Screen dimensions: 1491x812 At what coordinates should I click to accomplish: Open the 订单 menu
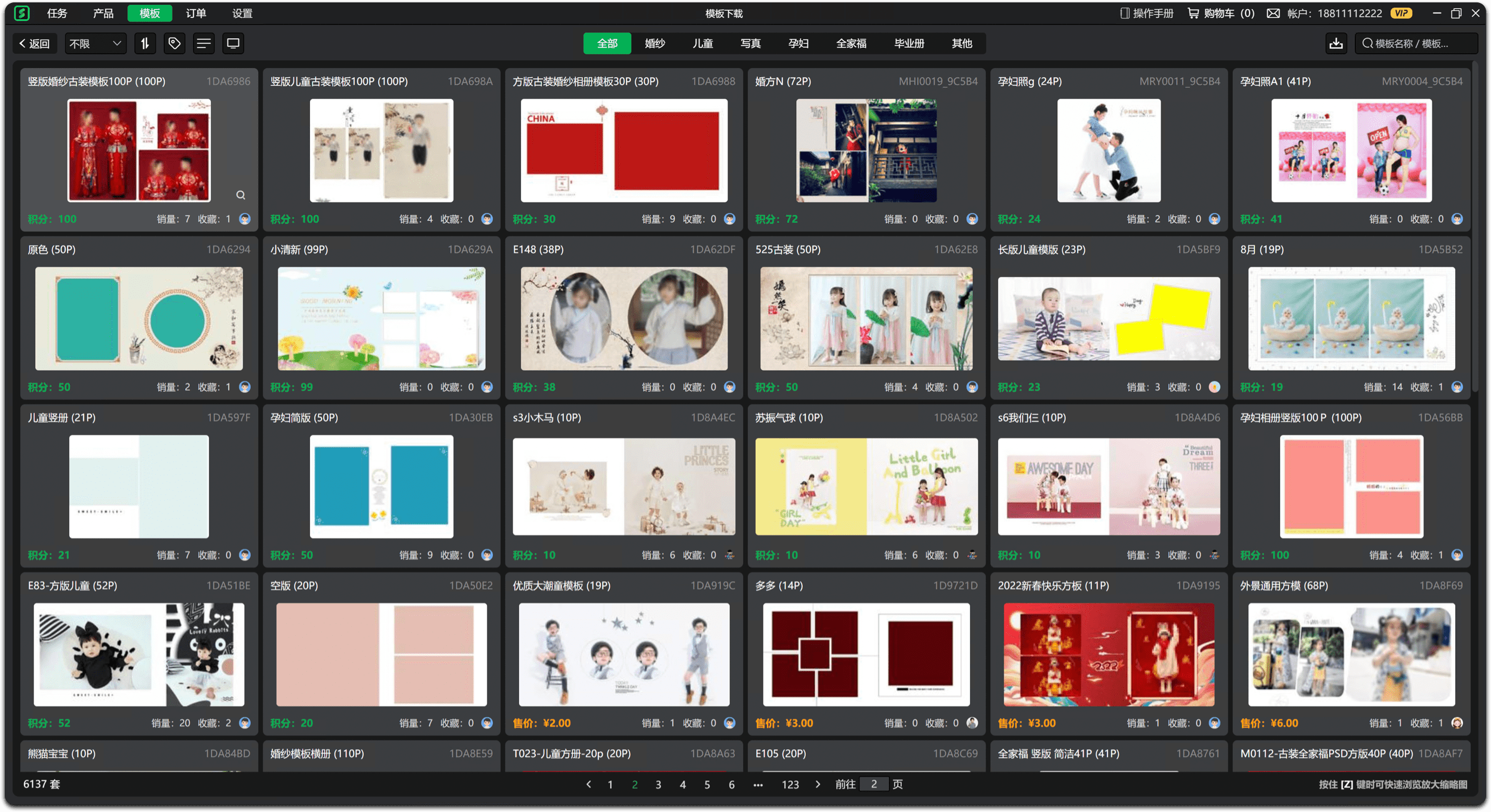pyautogui.click(x=196, y=13)
